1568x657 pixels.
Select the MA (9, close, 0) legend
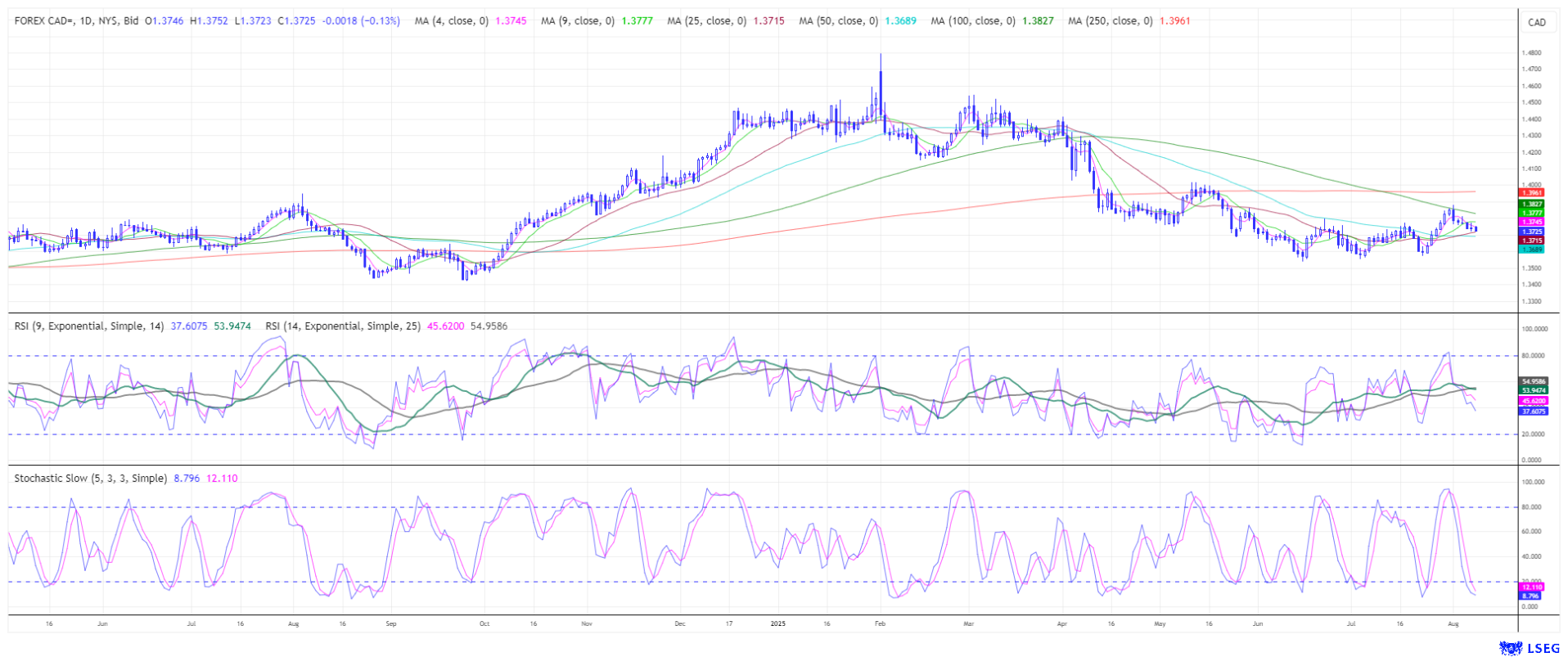pos(577,21)
